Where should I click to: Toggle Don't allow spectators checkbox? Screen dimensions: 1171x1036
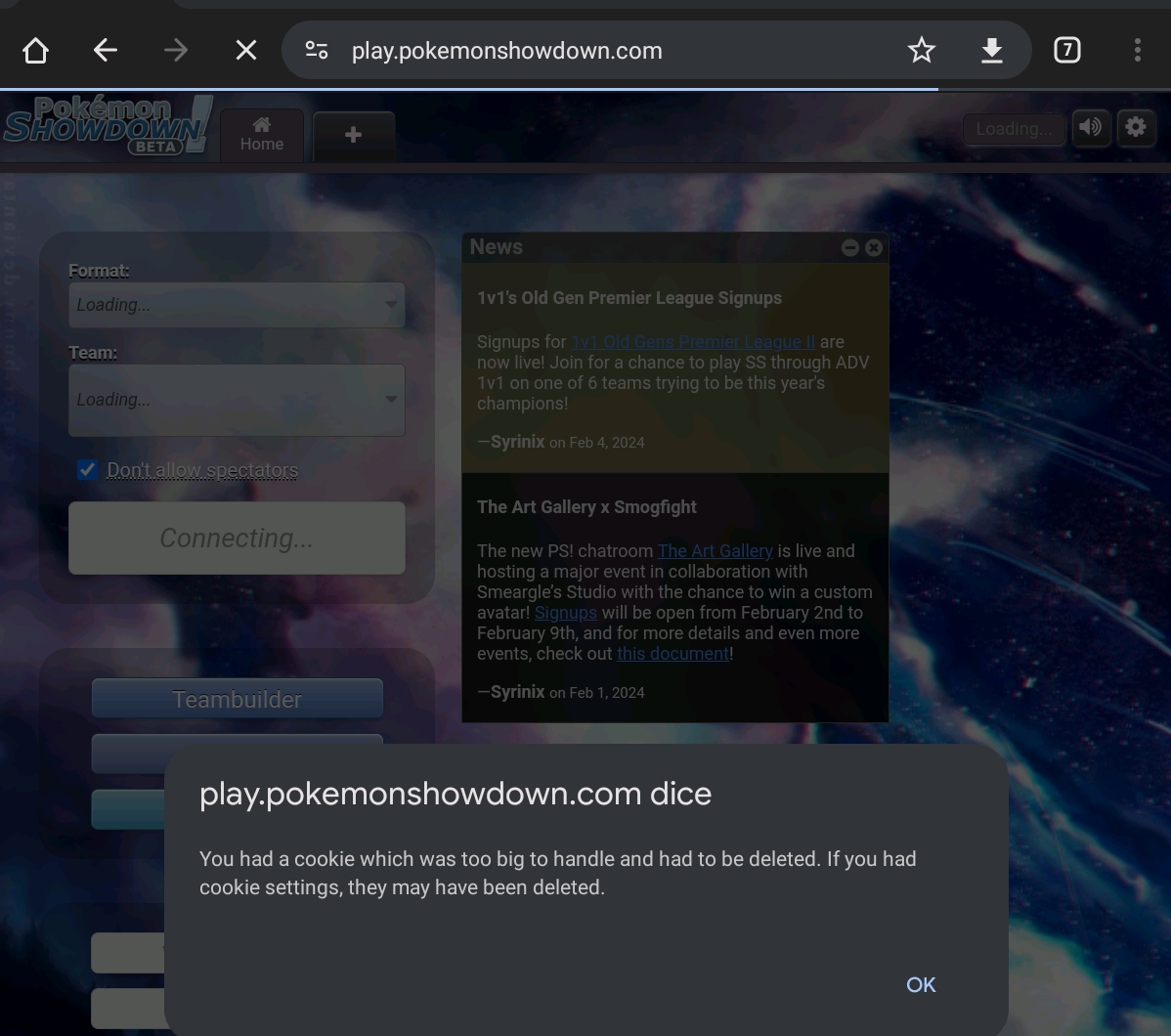click(87, 470)
